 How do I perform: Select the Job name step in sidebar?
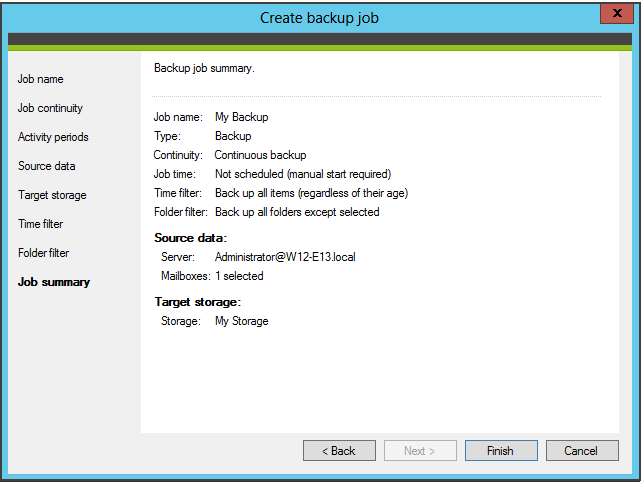point(40,79)
